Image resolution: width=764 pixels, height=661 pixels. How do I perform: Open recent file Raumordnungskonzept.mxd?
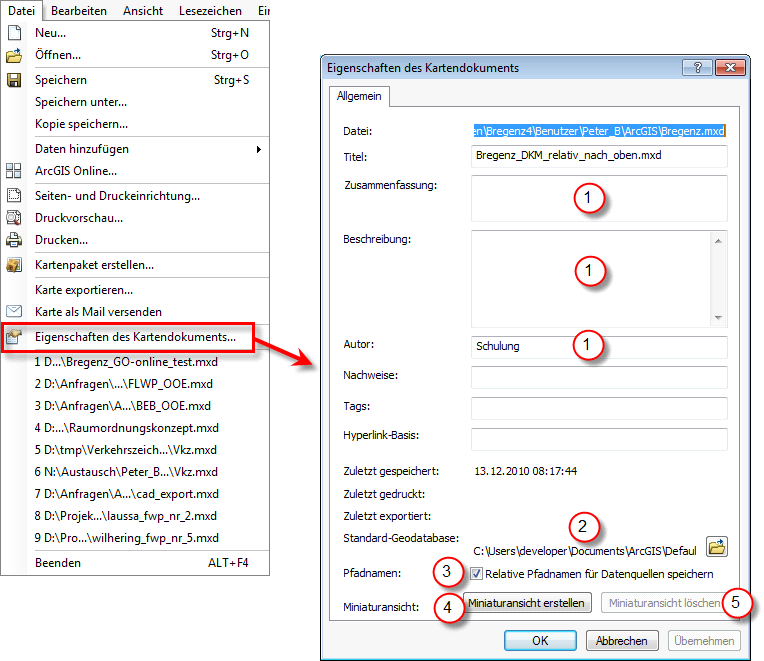coord(125,428)
